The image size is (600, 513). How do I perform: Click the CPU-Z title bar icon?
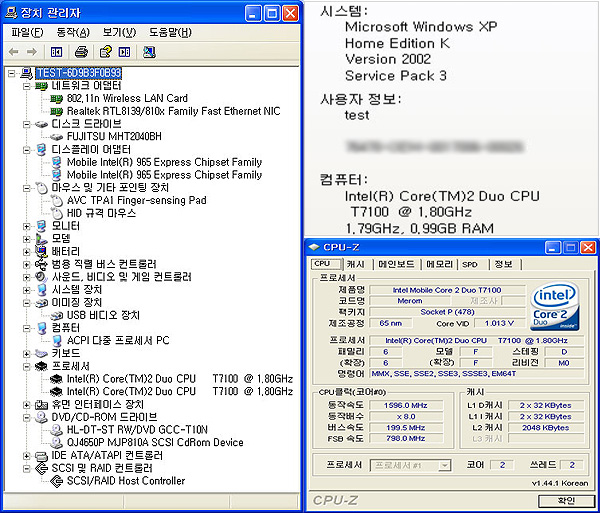(x=314, y=248)
